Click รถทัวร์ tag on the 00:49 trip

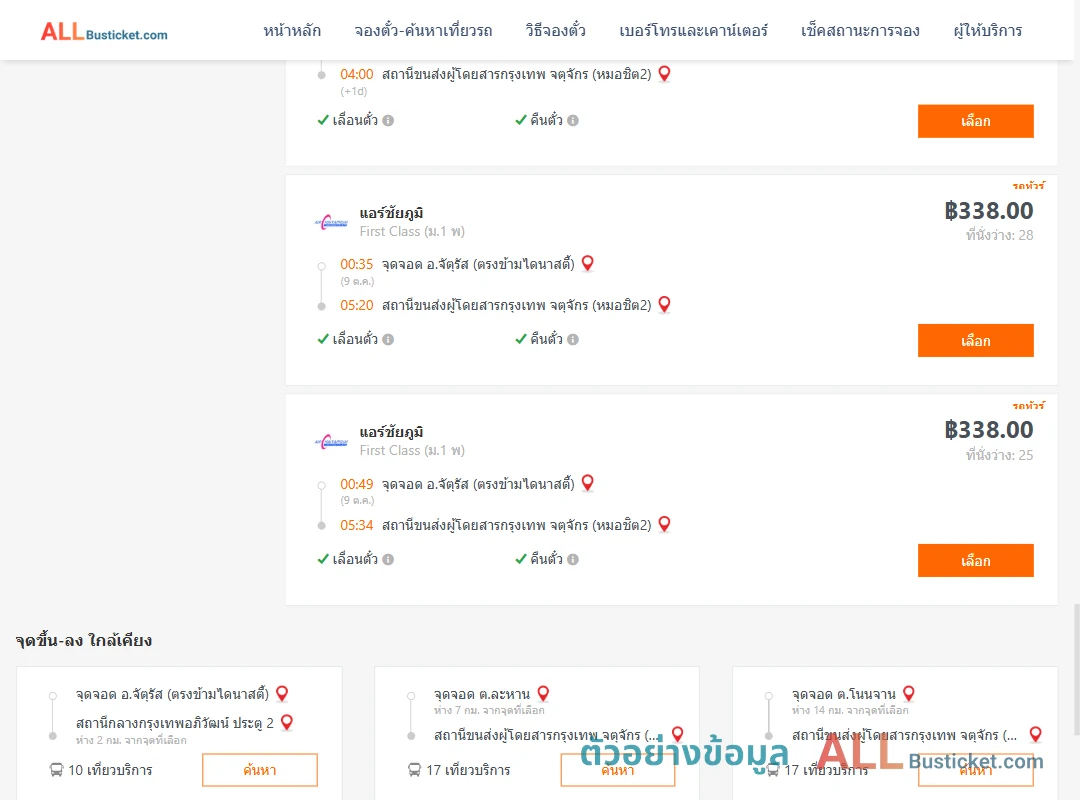coord(1028,405)
